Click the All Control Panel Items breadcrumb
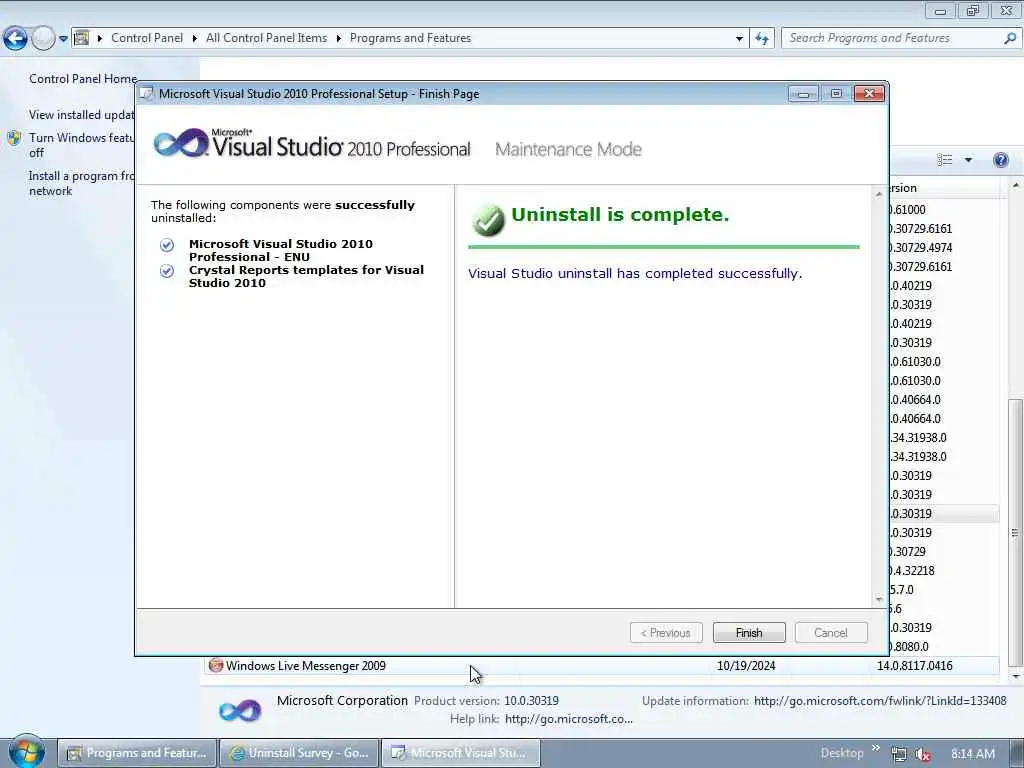The width and height of the screenshot is (1024, 768). click(x=266, y=38)
